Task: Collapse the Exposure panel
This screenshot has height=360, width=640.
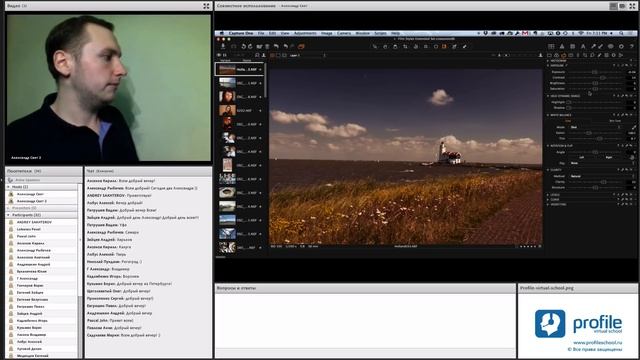Action: (x=548, y=65)
